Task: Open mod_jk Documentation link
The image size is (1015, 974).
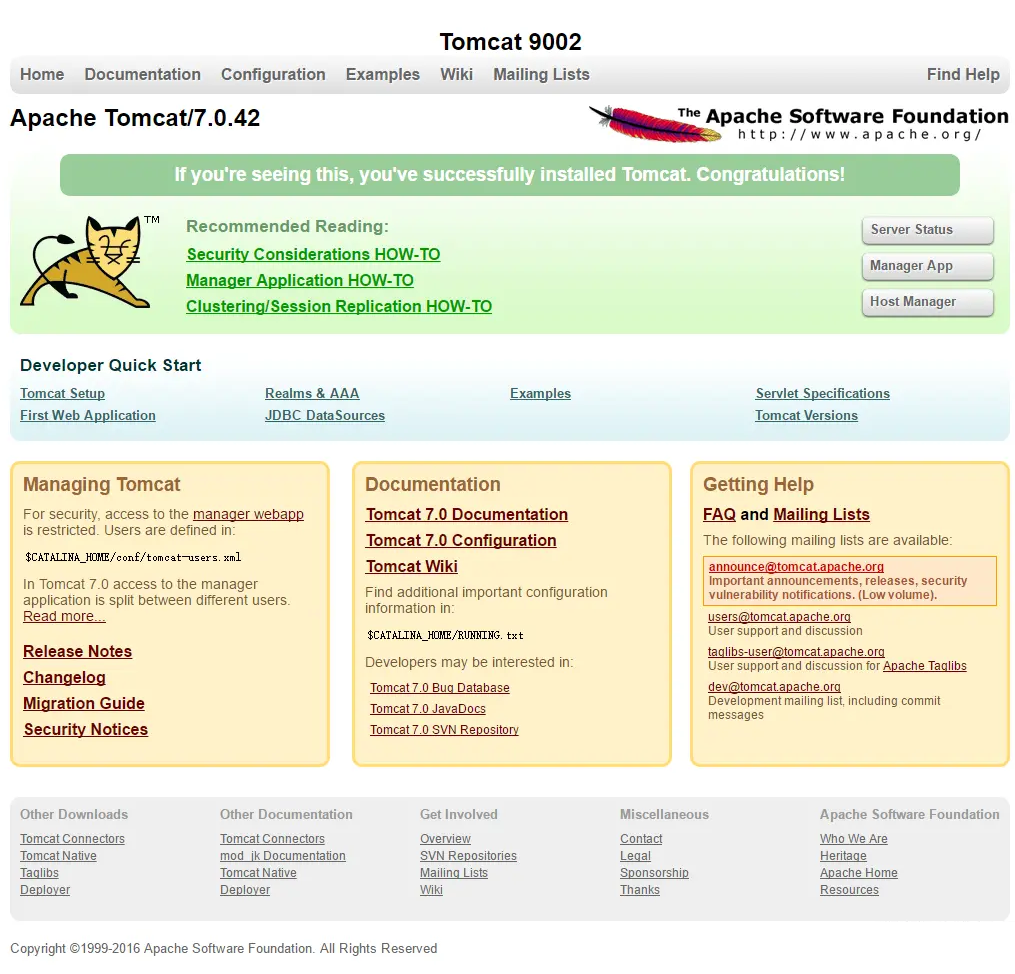Action: click(283, 856)
